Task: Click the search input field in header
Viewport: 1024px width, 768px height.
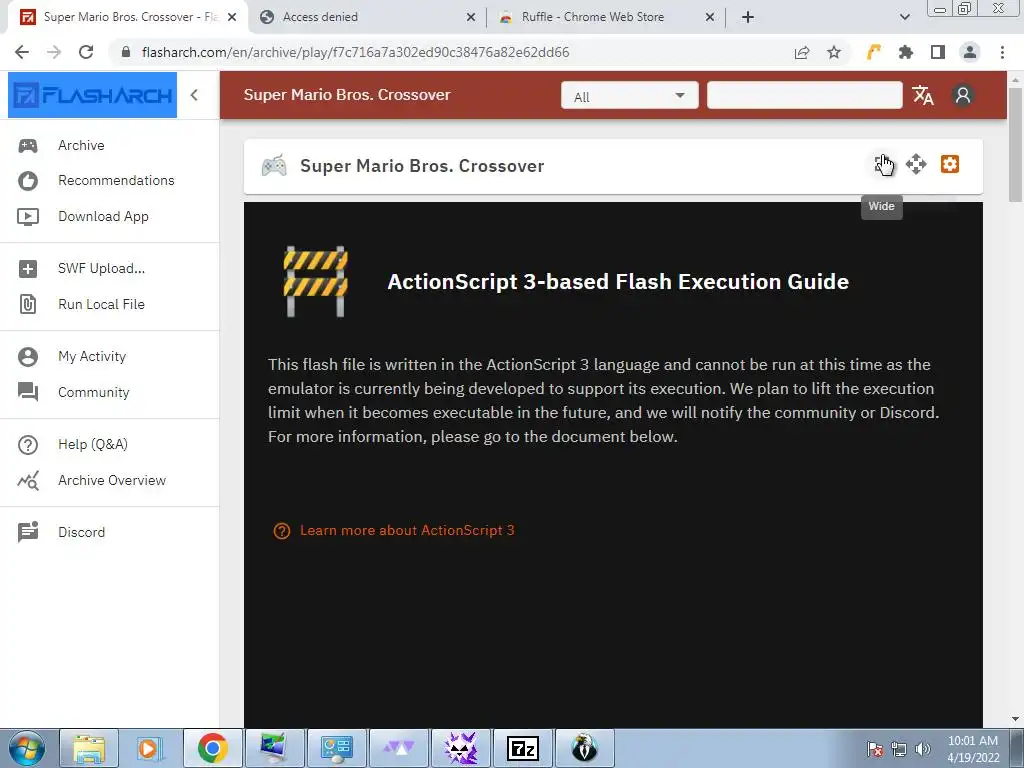Action: click(x=805, y=95)
